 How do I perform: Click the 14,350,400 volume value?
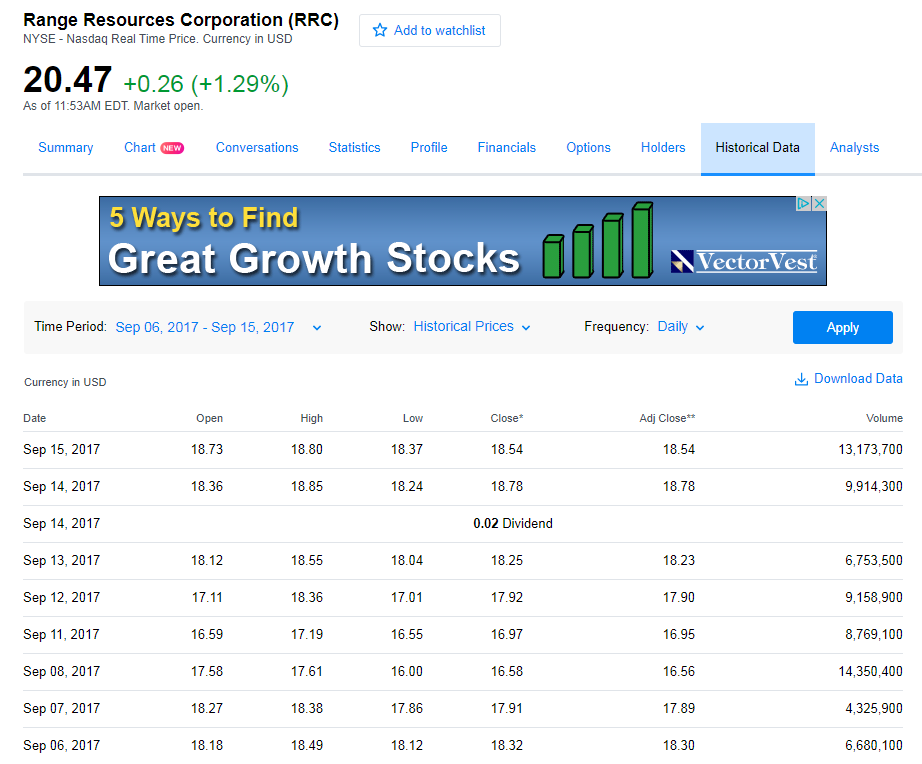pos(870,672)
